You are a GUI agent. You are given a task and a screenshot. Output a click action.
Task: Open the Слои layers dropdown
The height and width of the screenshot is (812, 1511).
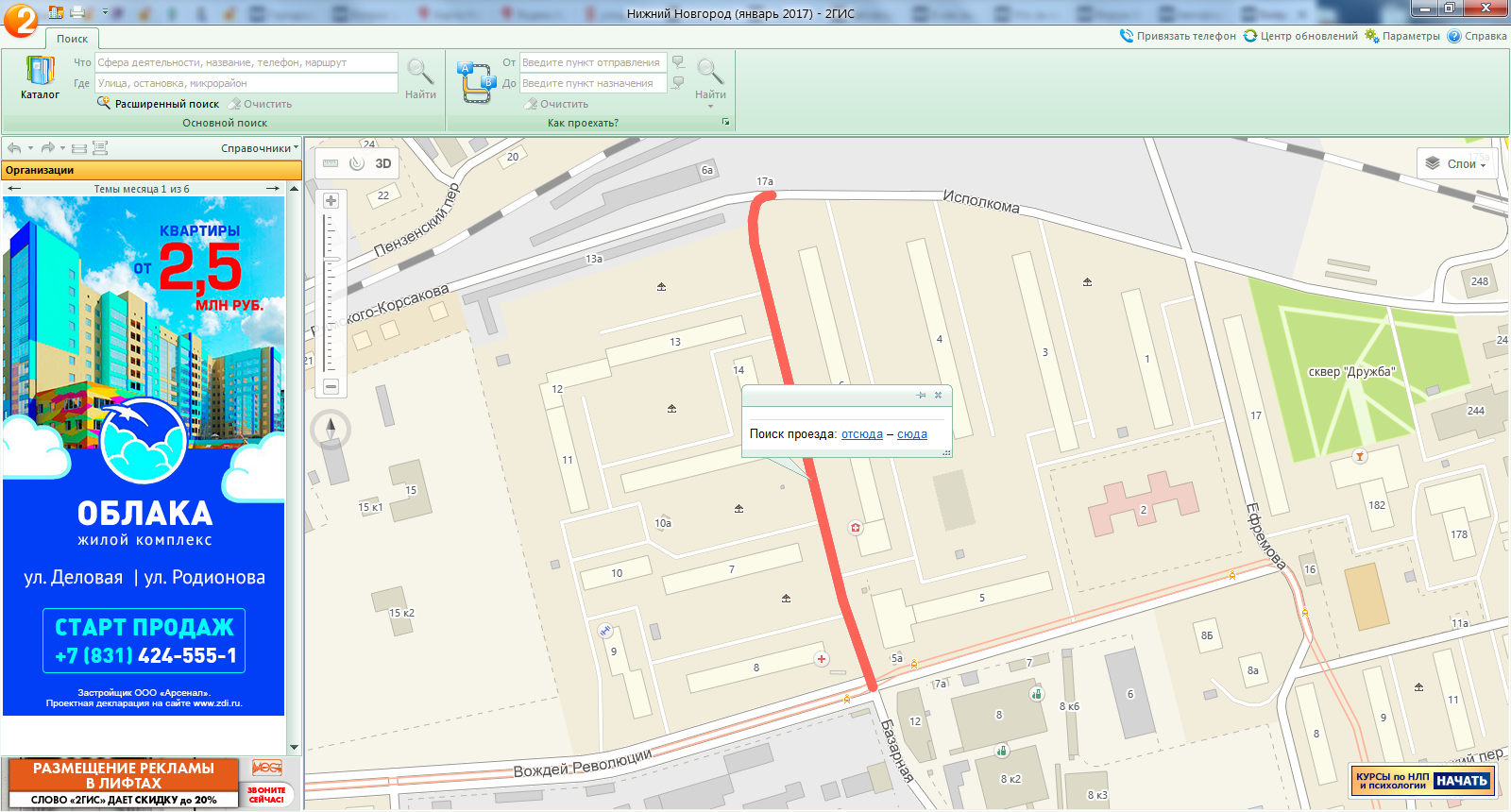tap(1458, 163)
